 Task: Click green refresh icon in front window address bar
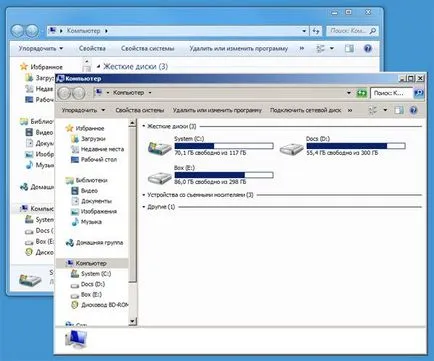click(361, 93)
